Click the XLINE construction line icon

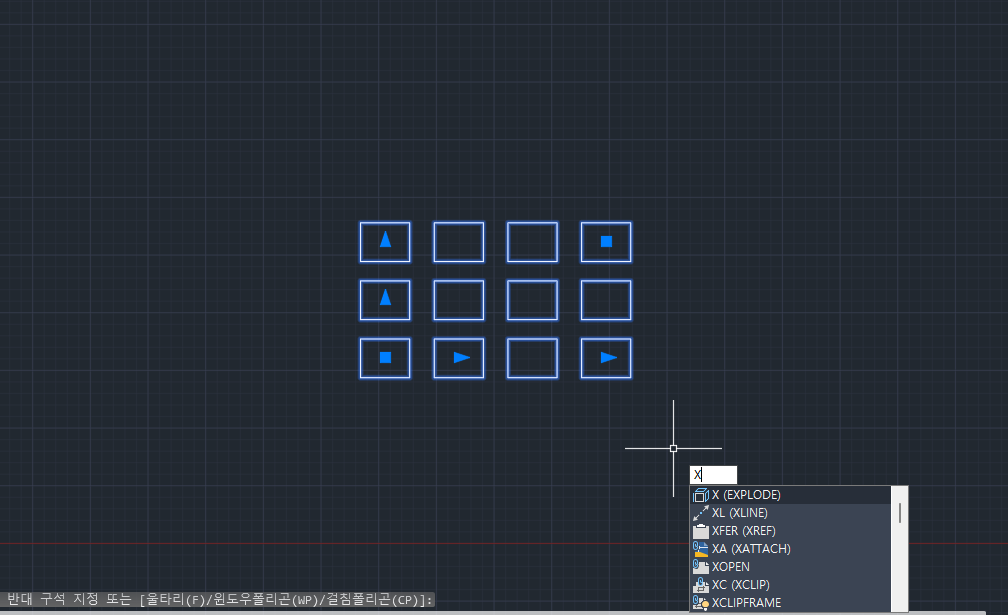point(701,513)
